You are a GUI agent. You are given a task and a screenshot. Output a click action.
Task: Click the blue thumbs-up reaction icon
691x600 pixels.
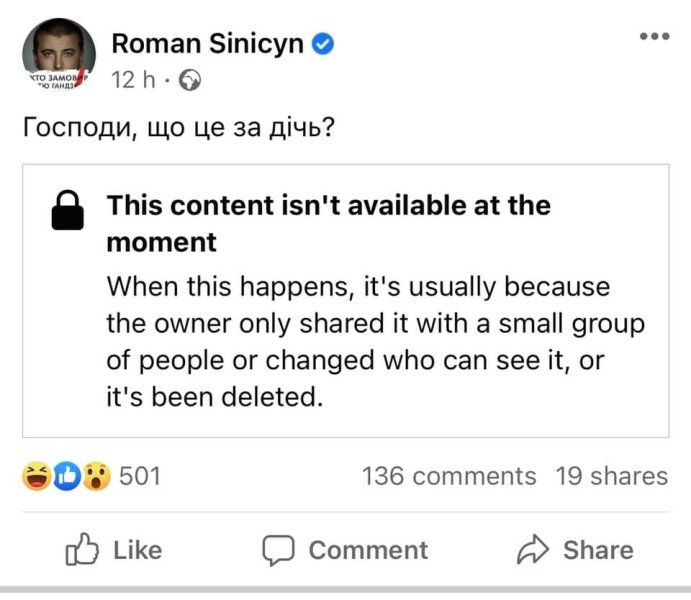tap(66, 477)
